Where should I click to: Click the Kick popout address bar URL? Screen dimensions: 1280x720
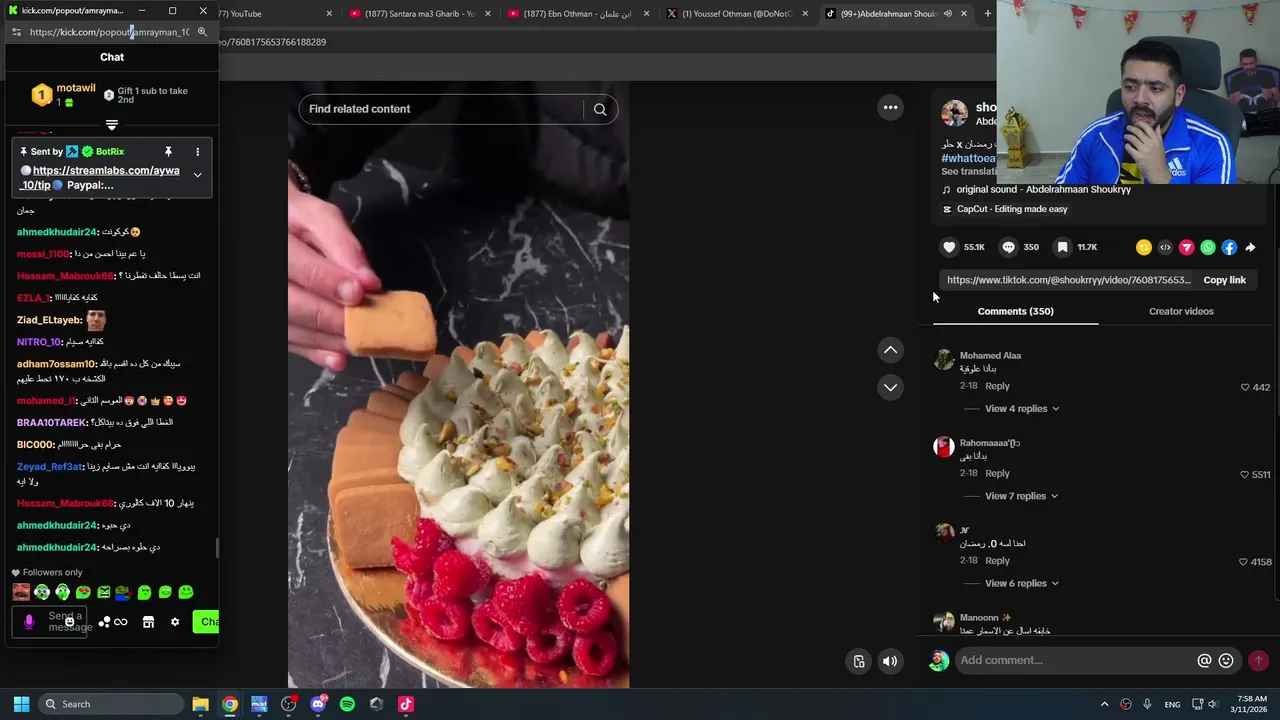109,32
